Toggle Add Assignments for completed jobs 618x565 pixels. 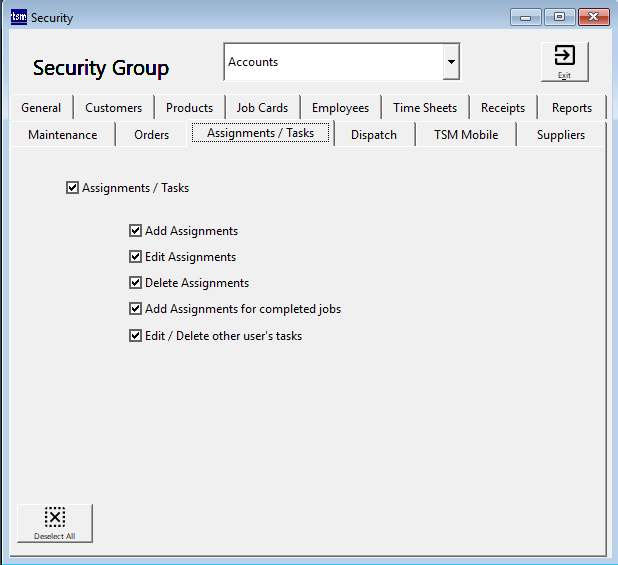[x=136, y=309]
